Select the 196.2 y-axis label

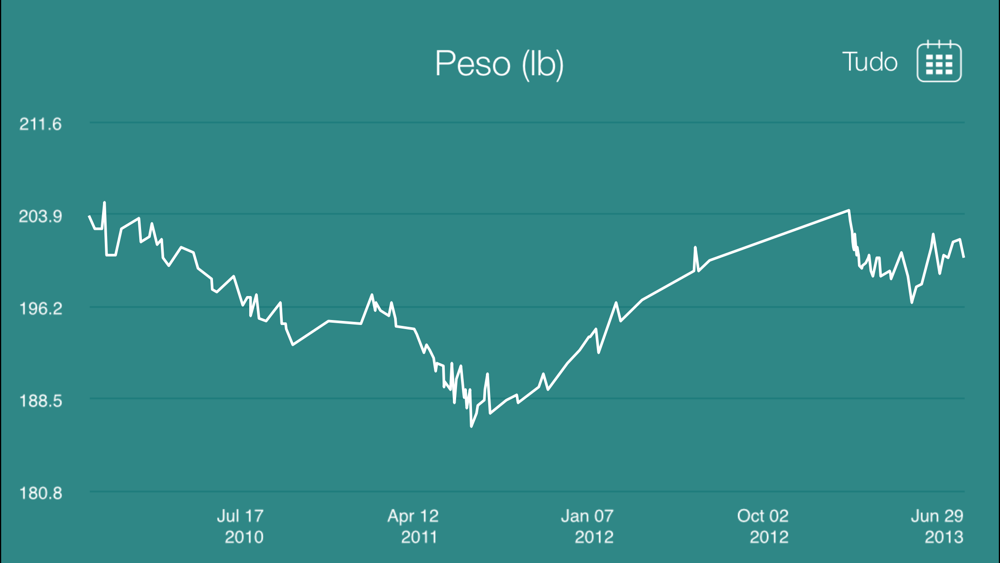pyautogui.click(x=41, y=308)
